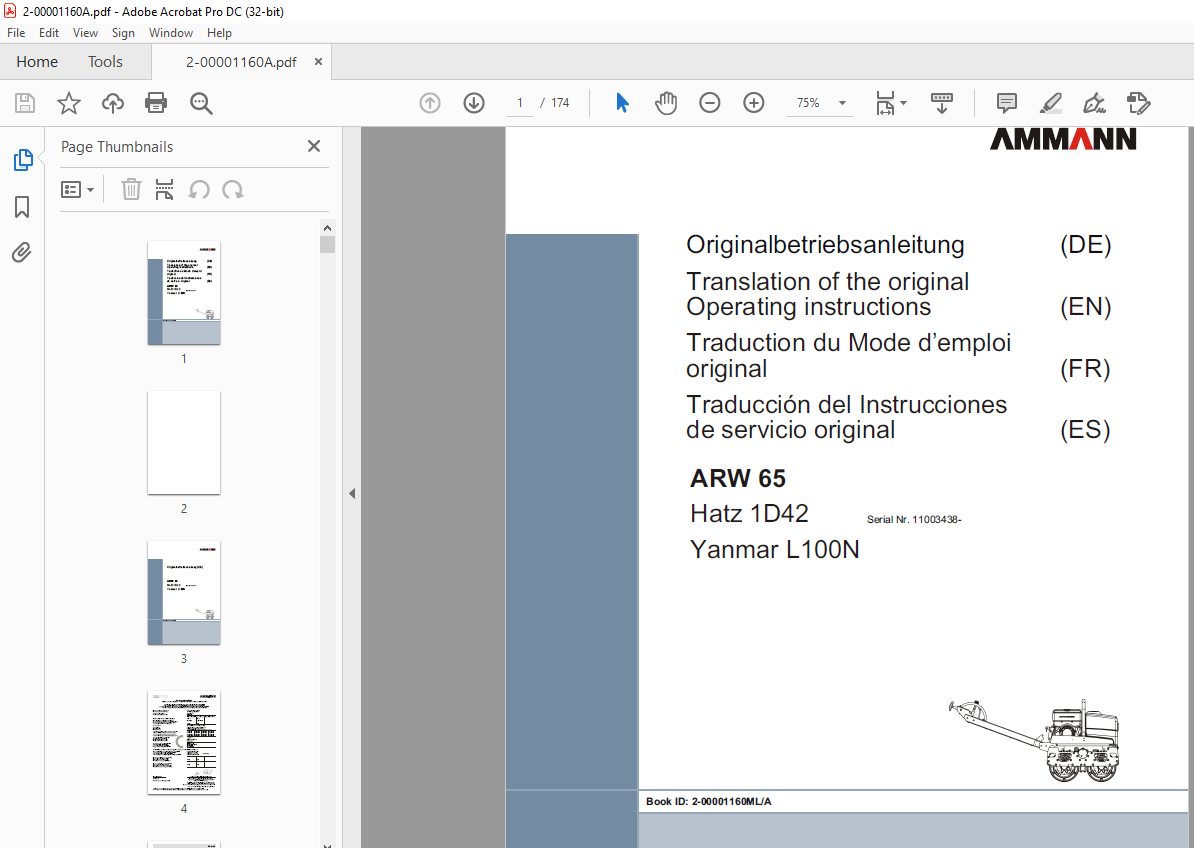This screenshot has height=848, width=1194.
Task: Select the 2-00001160A.pdf document tab
Action: point(241,62)
